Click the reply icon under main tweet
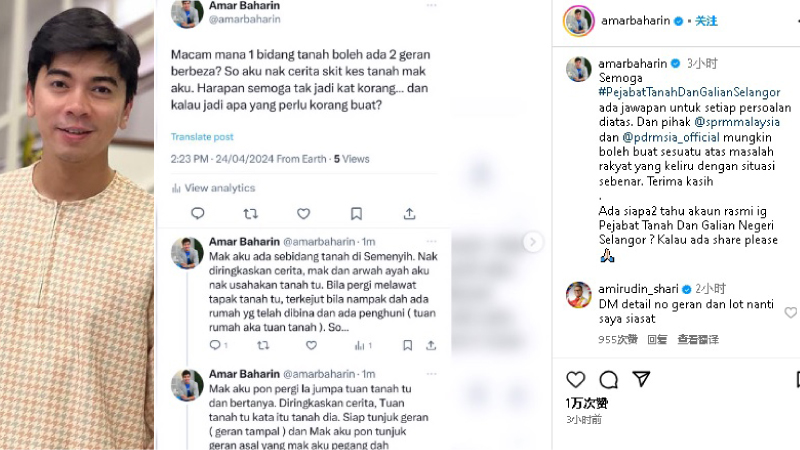 [x=197, y=213]
